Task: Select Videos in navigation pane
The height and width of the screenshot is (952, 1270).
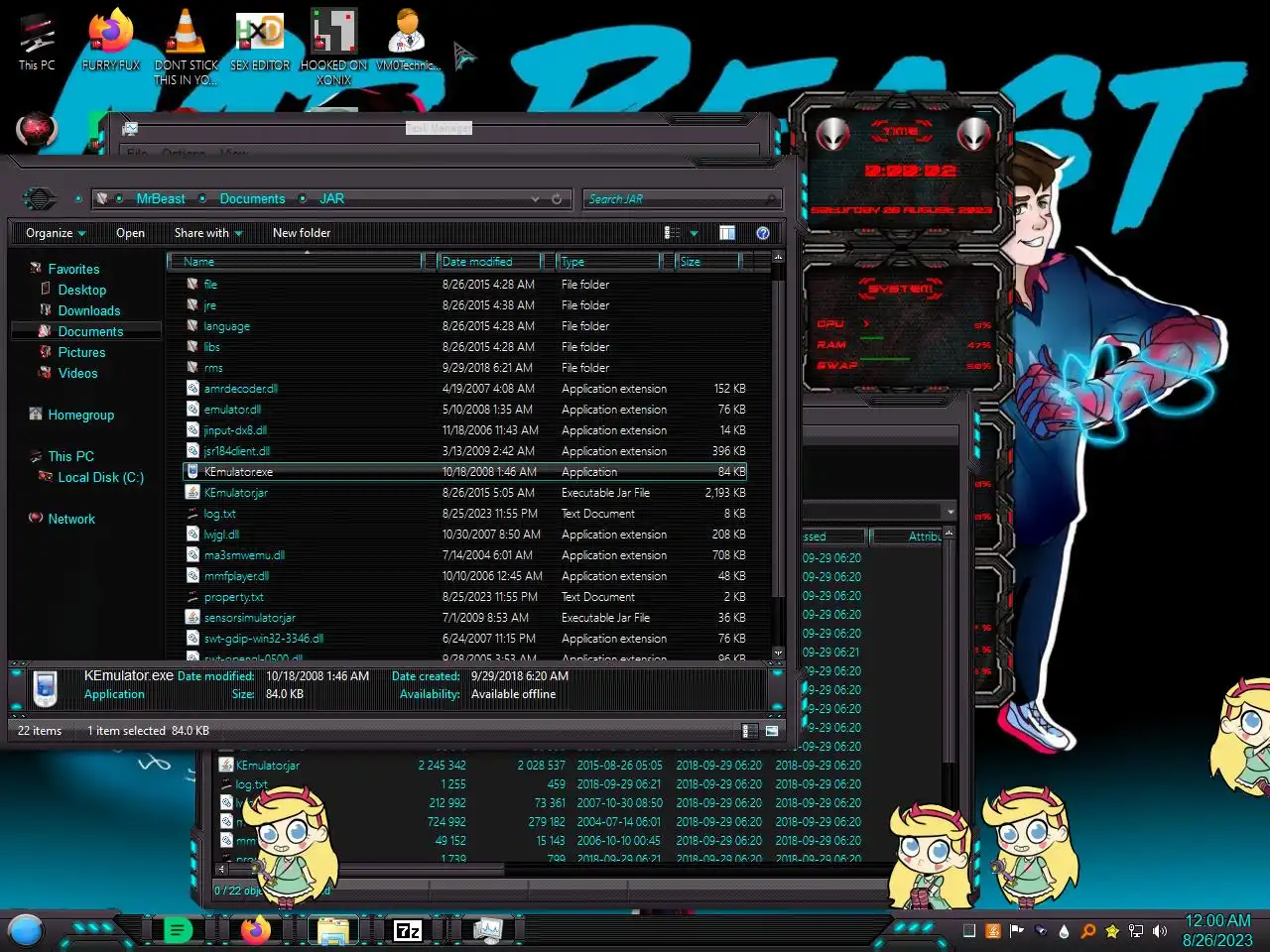Action: coord(77,373)
